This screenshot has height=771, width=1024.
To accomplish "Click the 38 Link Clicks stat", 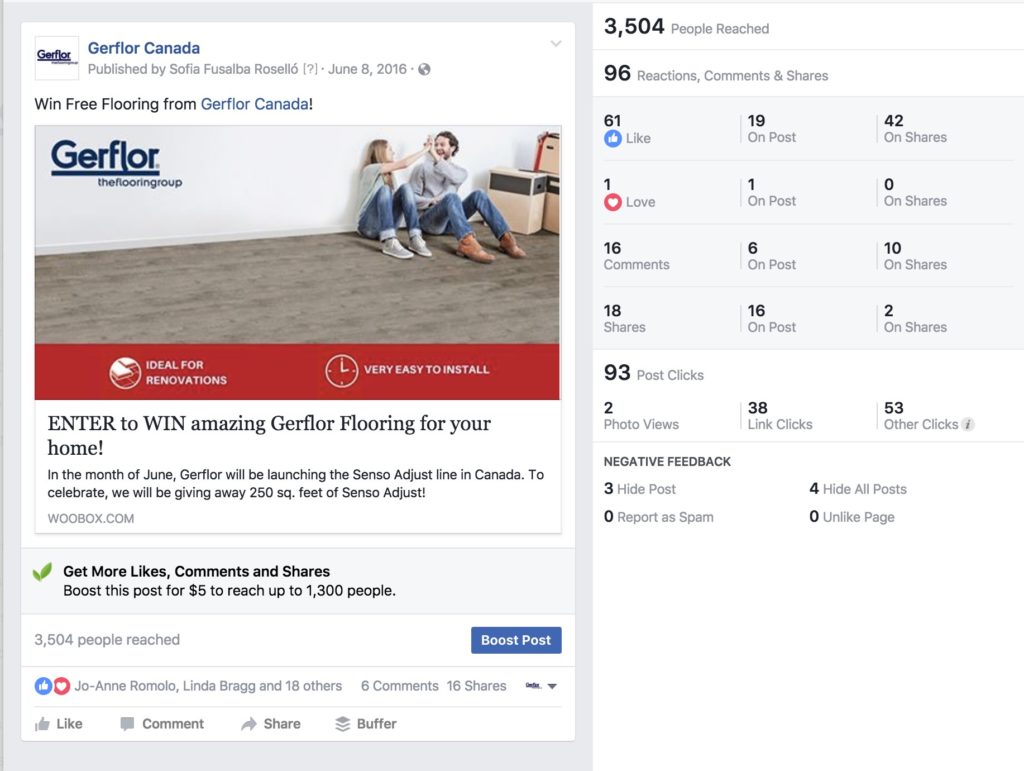I will (x=780, y=416).
